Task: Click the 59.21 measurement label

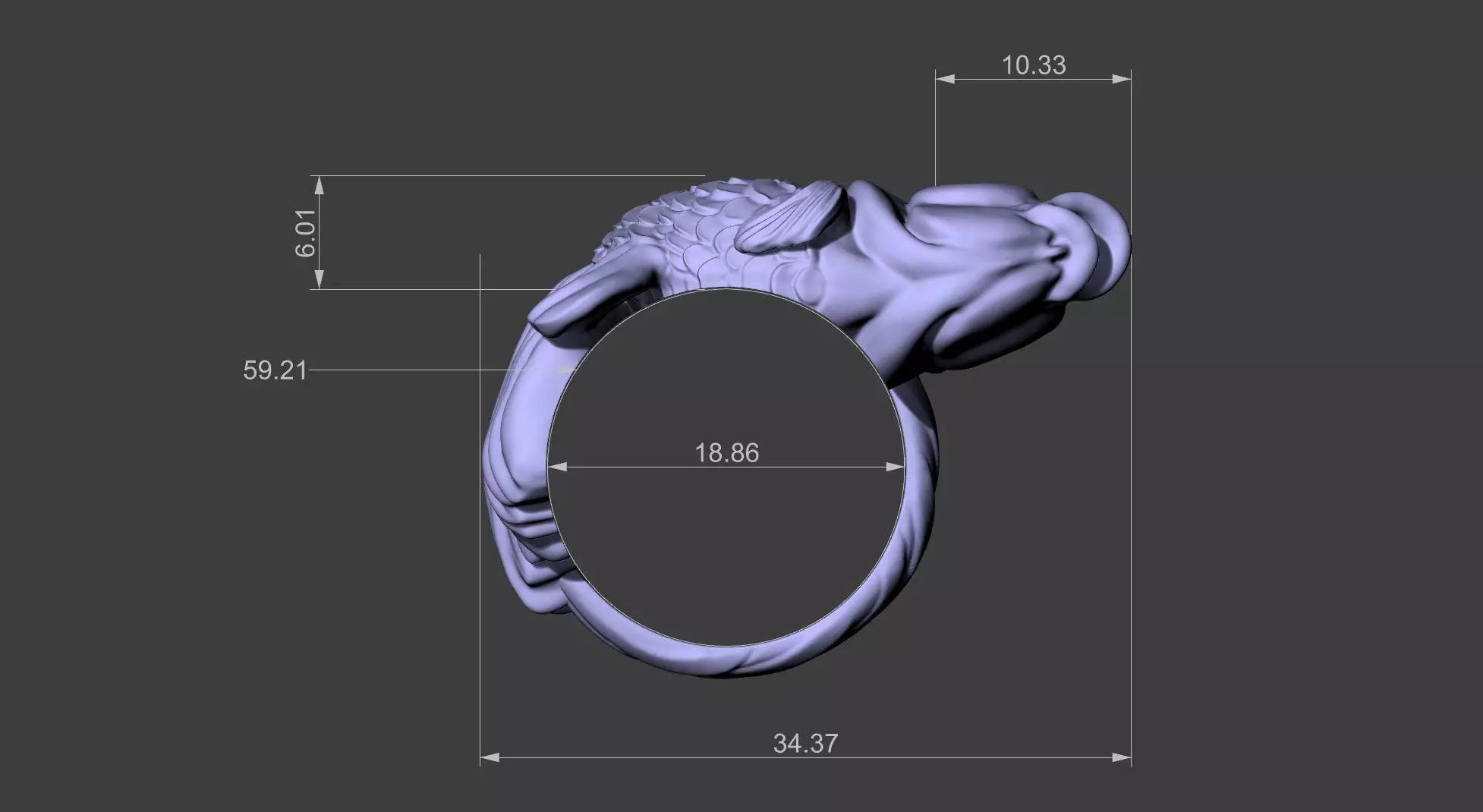Action: tap(275, 370)
